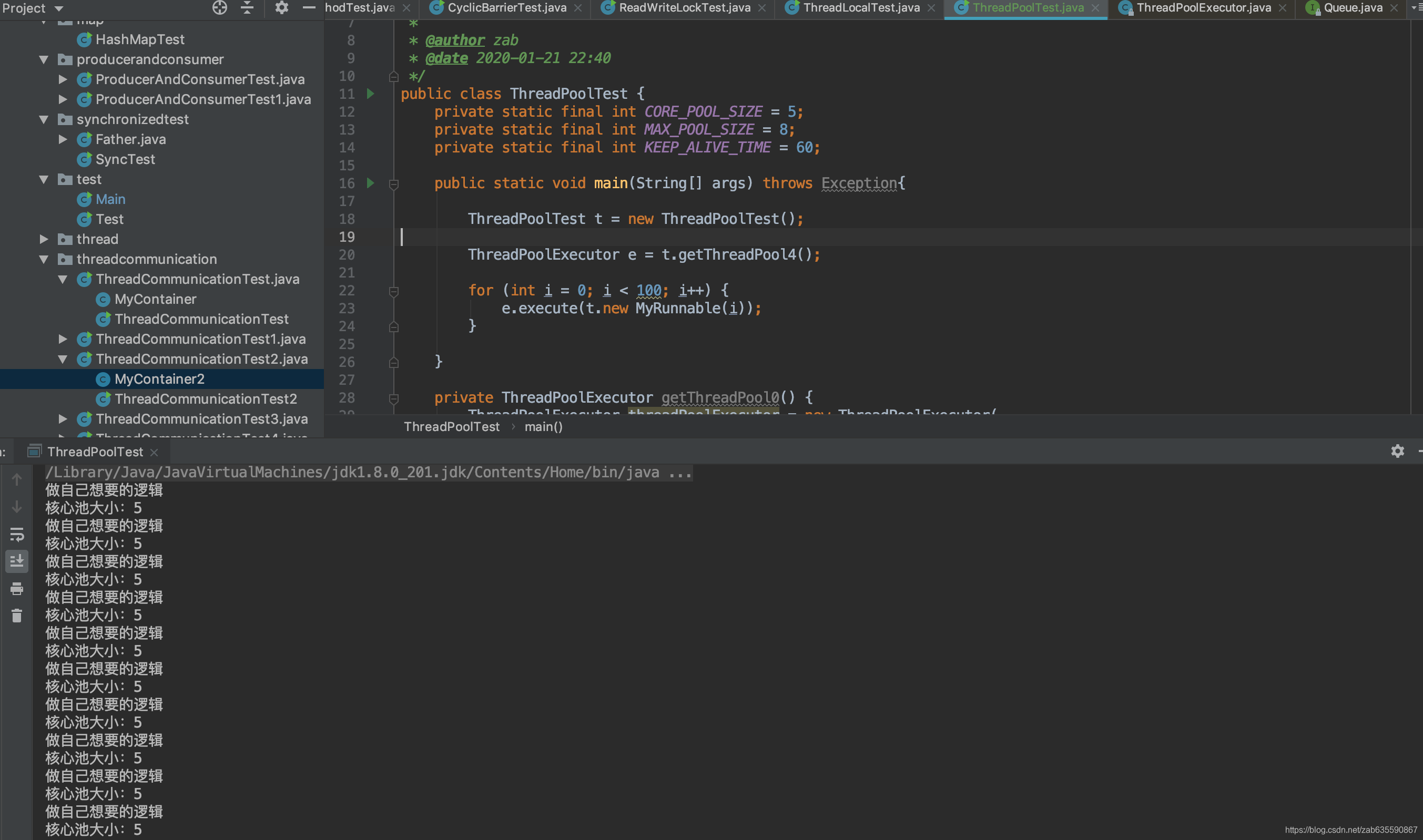This screenshot has width=1423, height=840.
Task: Toggle scroll-to-end in the console toolbar
Action: [17, 561]
